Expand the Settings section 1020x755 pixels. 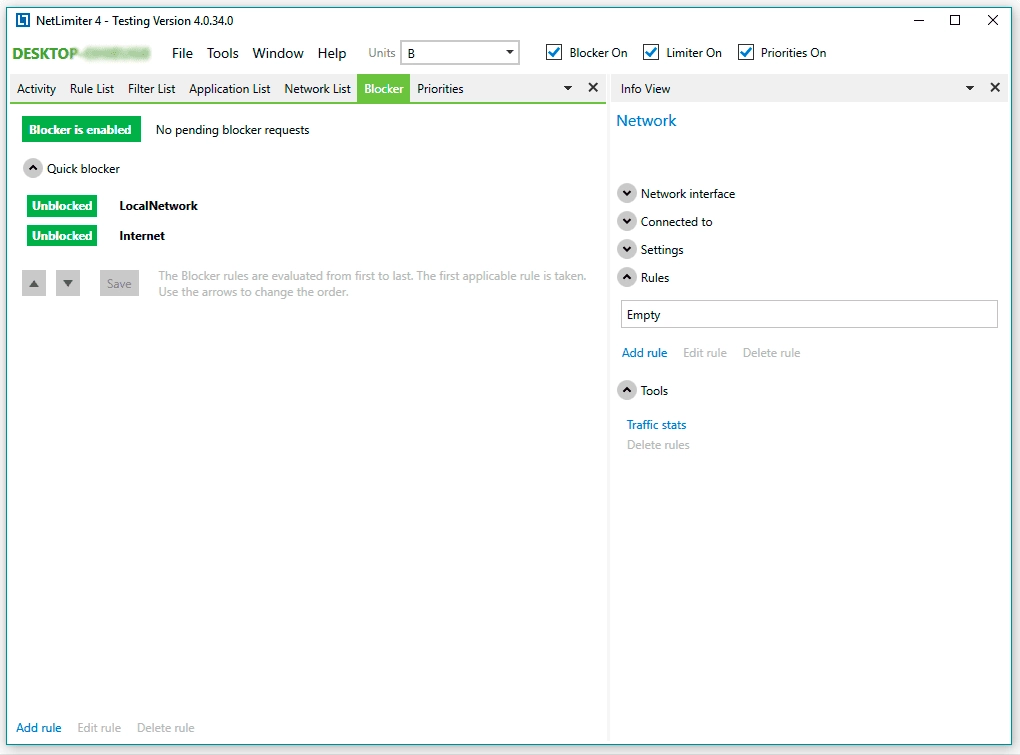[x=626, y=249]
